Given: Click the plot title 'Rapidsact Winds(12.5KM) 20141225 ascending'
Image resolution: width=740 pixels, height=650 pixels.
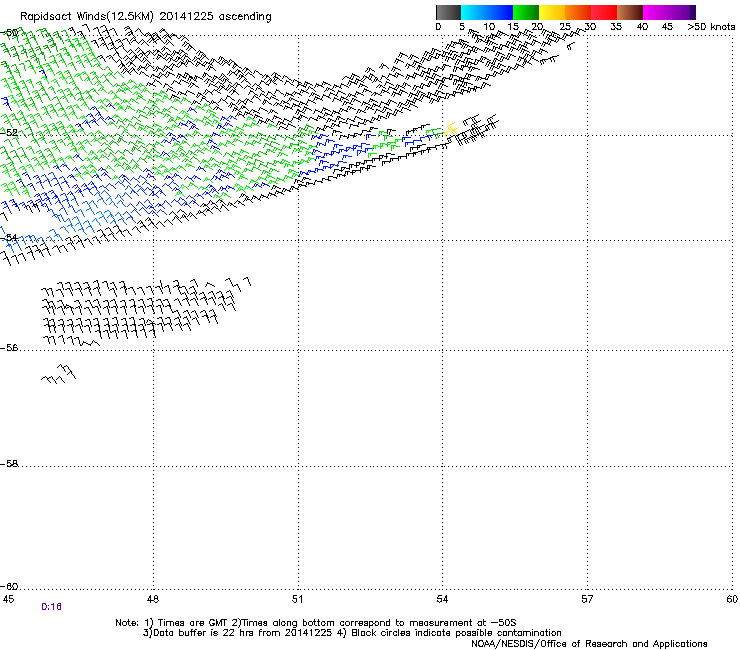Looking at the screenshot, I should click(146, 17).
